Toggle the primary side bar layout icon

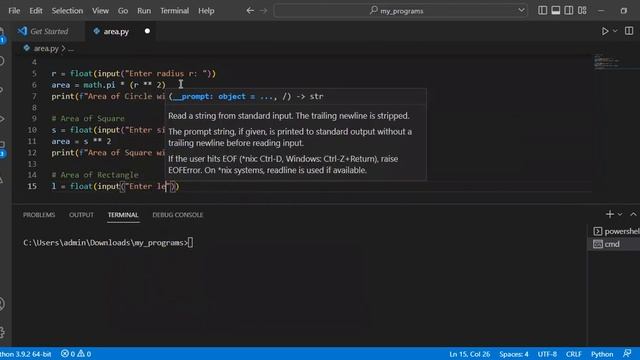(x=542, y=11)
